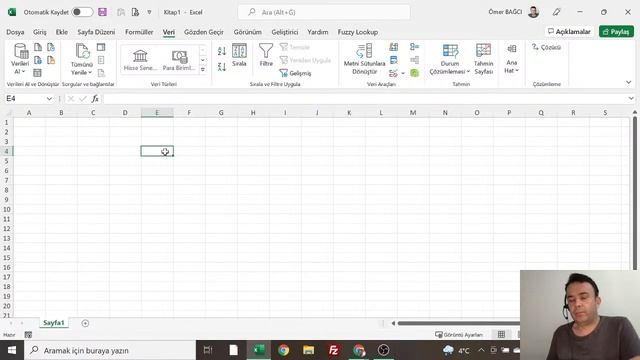640x360 pixels.
Task: Click Tahmin Sayfası forecast sheet
Action: (484, 59)
